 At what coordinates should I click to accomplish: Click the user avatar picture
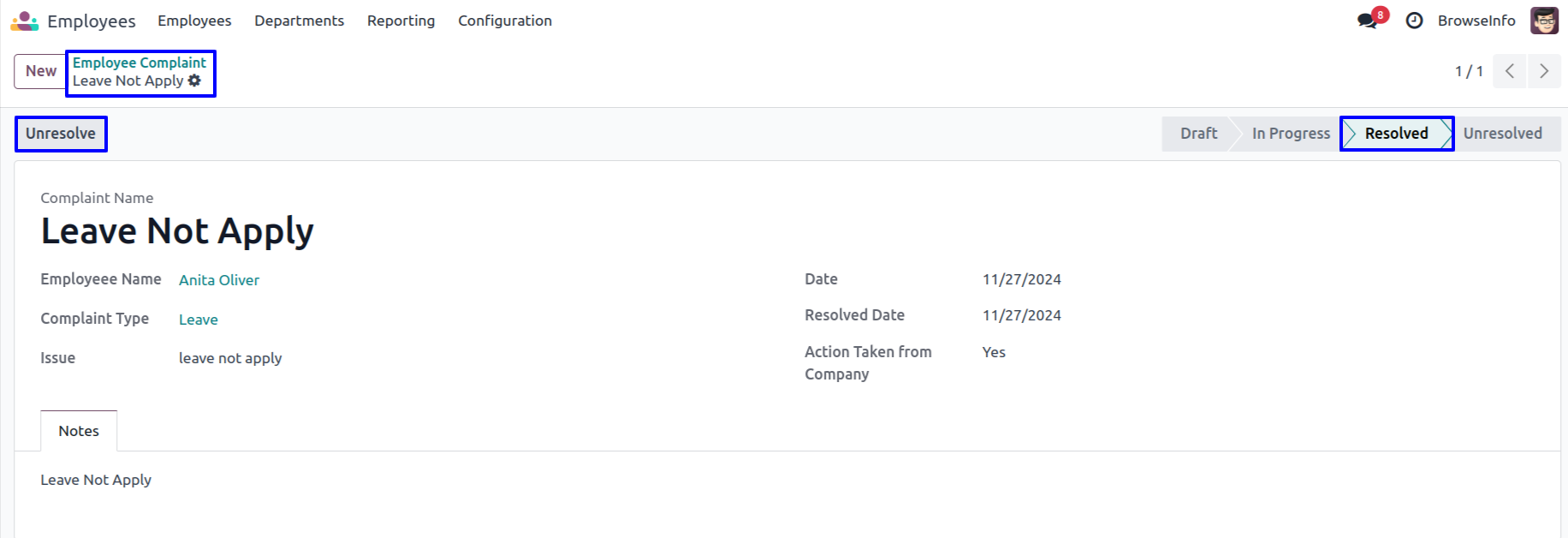[x=1544, y=21]
